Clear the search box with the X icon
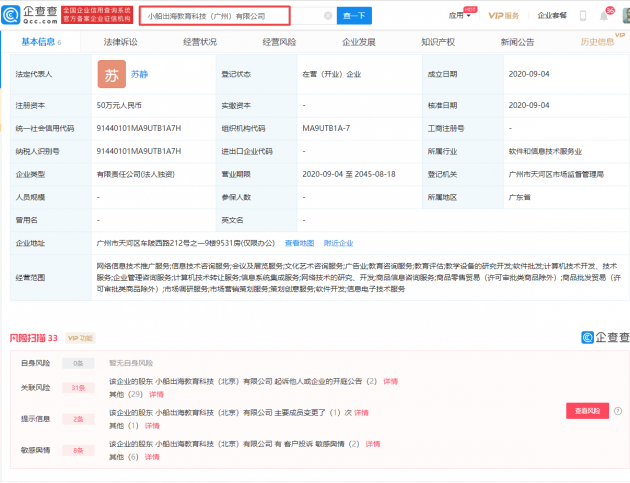The image size is (630, 483). pos(328,16)
